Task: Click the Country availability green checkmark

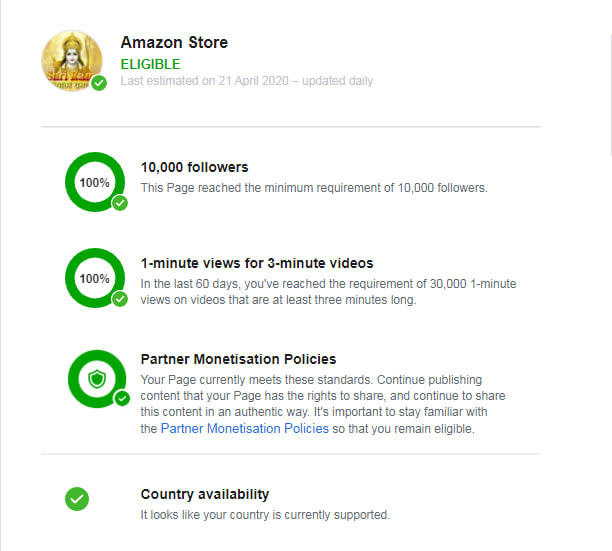Action: pyautogui.click(x=76, y=498)
